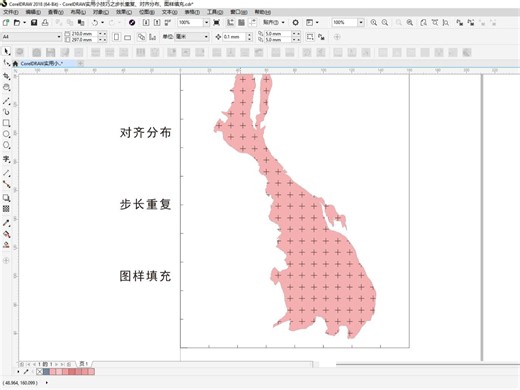
Task: Click the Zoom Out magnifier icon
Action: tap(385, 23)
